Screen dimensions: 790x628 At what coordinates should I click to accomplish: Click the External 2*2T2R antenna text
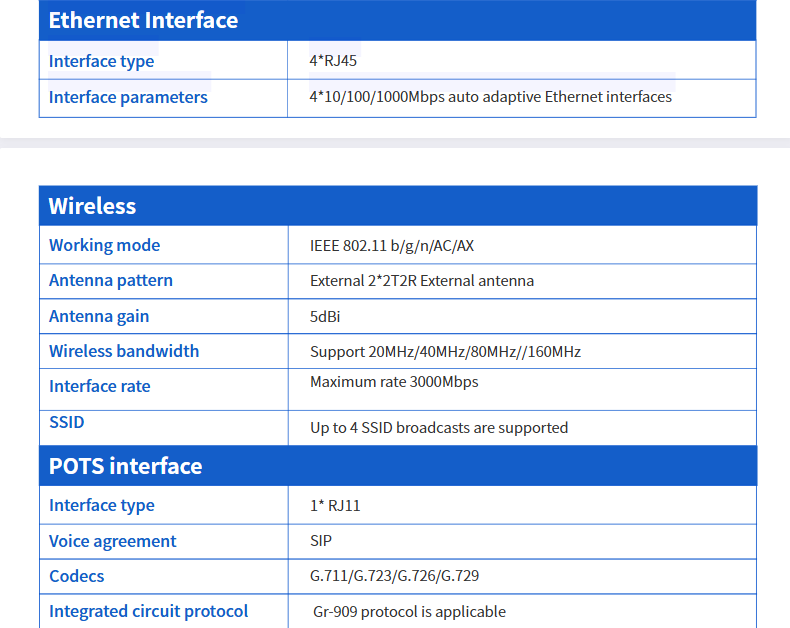point(422,281)
